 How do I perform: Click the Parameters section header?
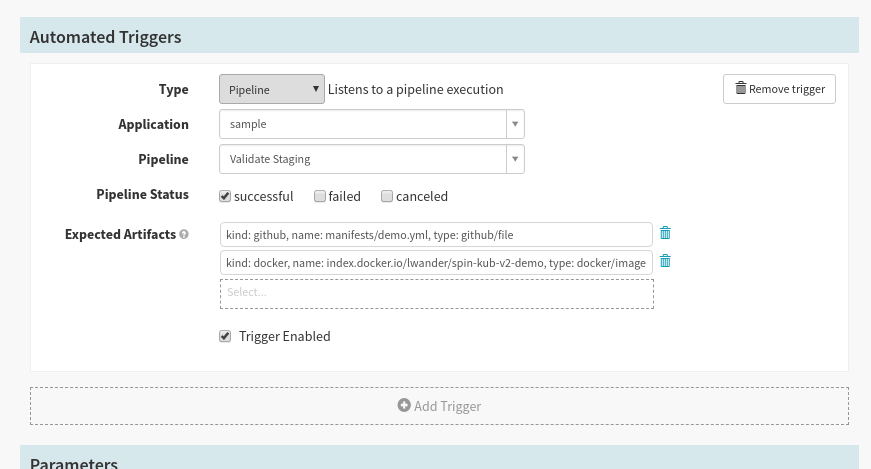click(74, 463)
